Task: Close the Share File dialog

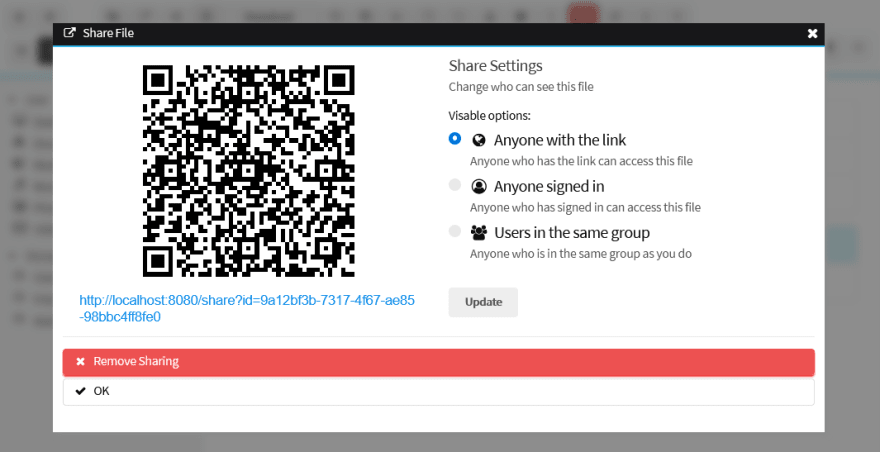Action: coord(812,33)
